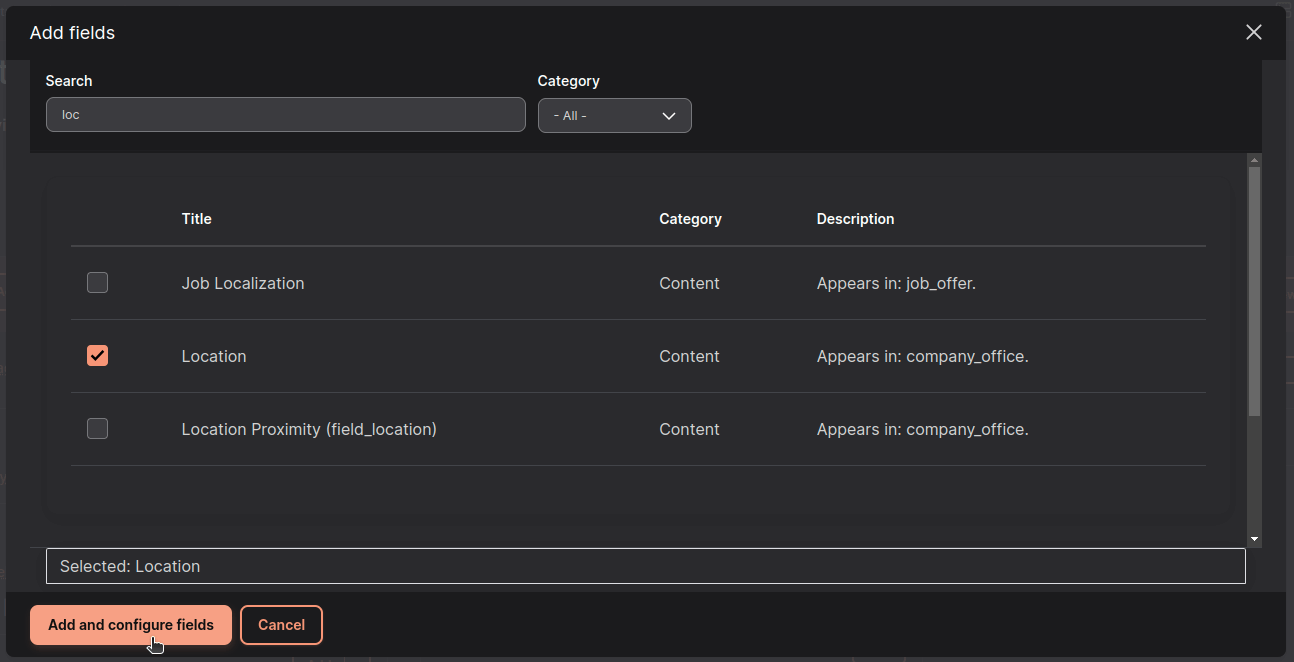Screen dimensions: 1294x662
Task: Click 'Appears in: job_offer.' description text
Action: pos(896,283)
